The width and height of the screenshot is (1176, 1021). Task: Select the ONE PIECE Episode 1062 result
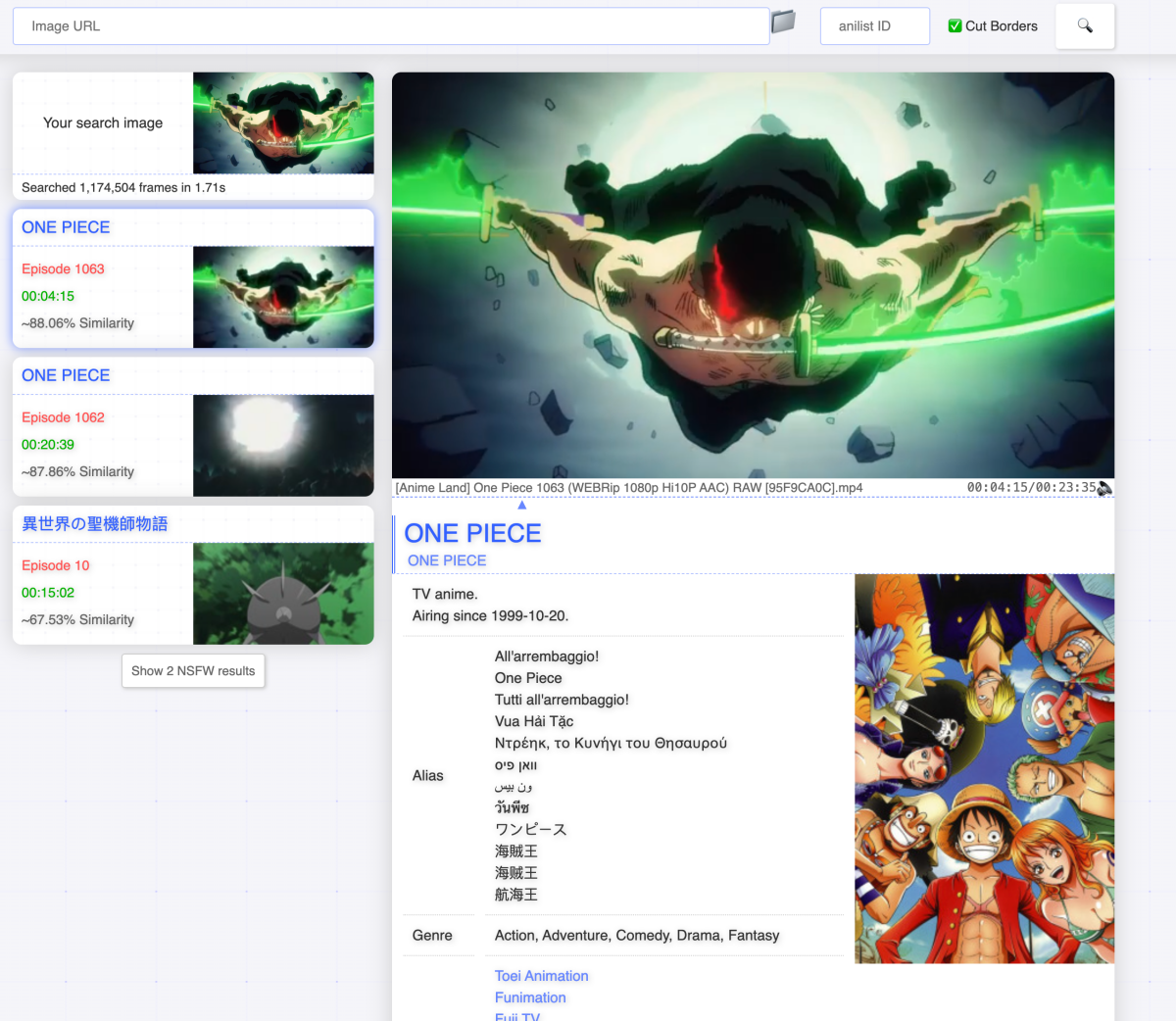(193, 427)
